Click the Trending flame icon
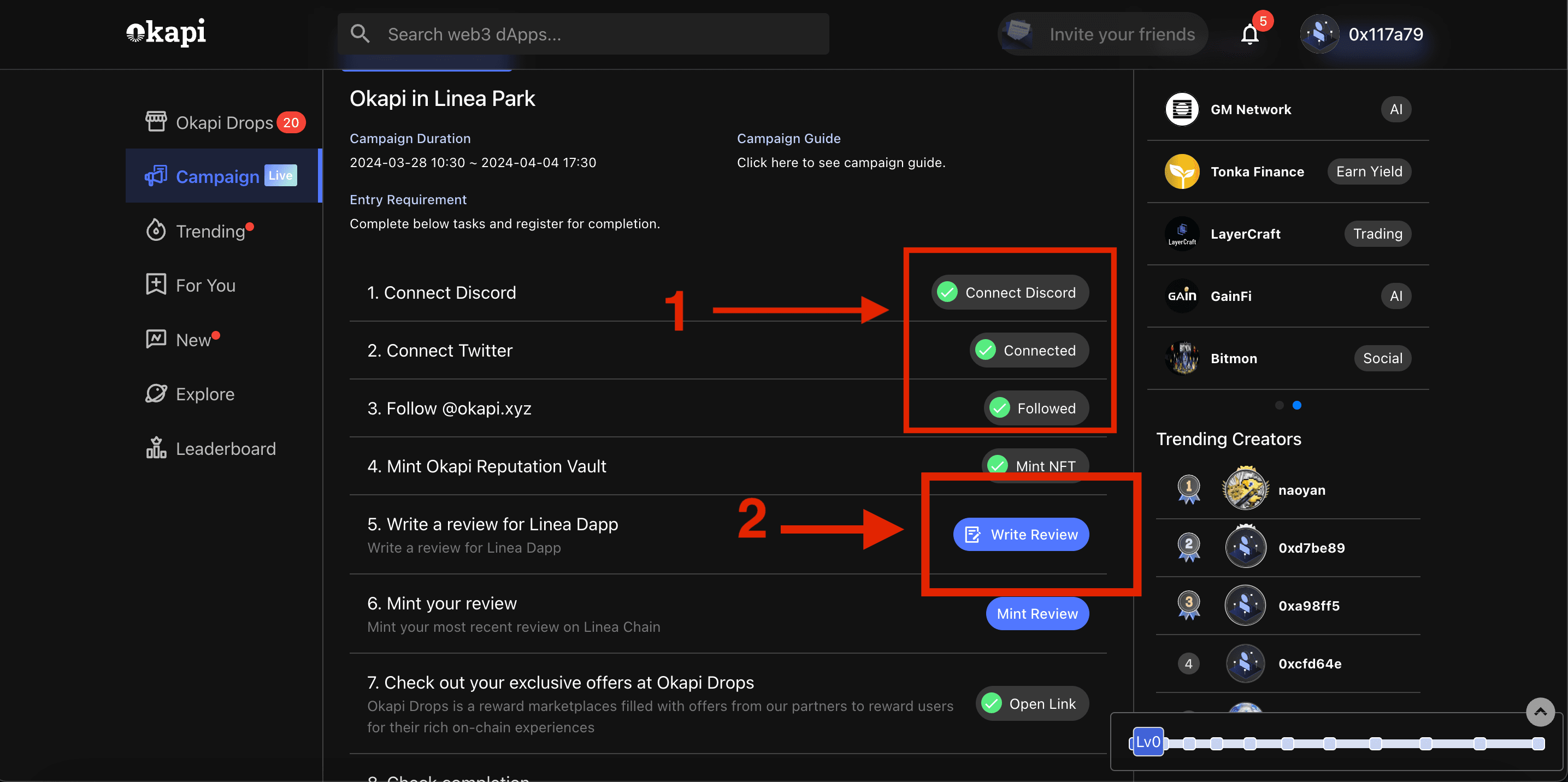Image resolution: width=1568 pixels, height=782 pixels. click(156, 230)
